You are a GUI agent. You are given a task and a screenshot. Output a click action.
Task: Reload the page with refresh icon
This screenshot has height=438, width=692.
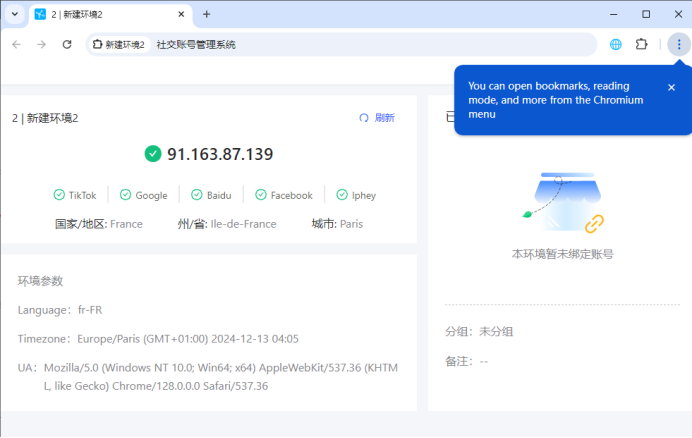point(67,45)
